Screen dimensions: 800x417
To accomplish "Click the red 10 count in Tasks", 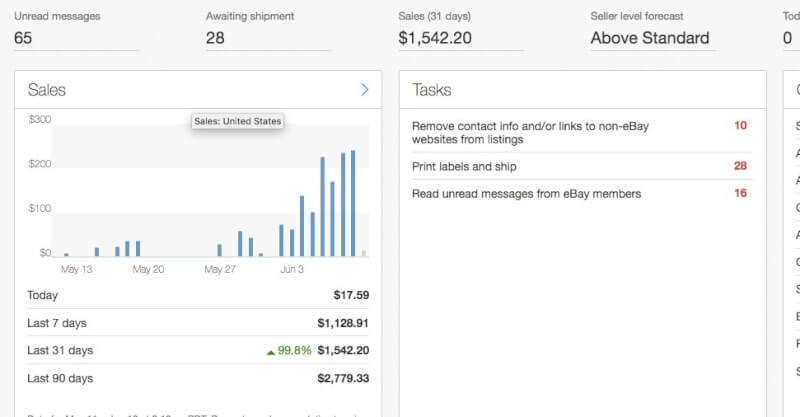I will (740, 125).
